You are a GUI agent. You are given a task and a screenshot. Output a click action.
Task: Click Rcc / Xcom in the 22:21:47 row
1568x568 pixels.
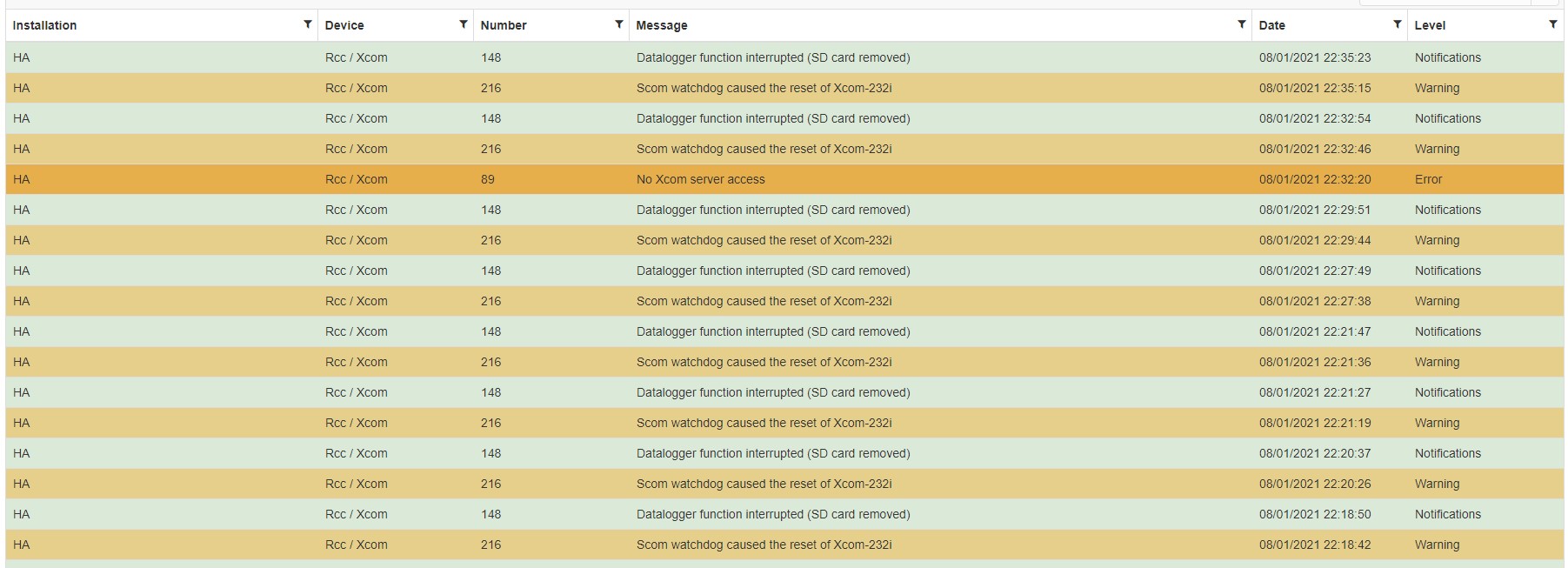click(x=356, y=331)
